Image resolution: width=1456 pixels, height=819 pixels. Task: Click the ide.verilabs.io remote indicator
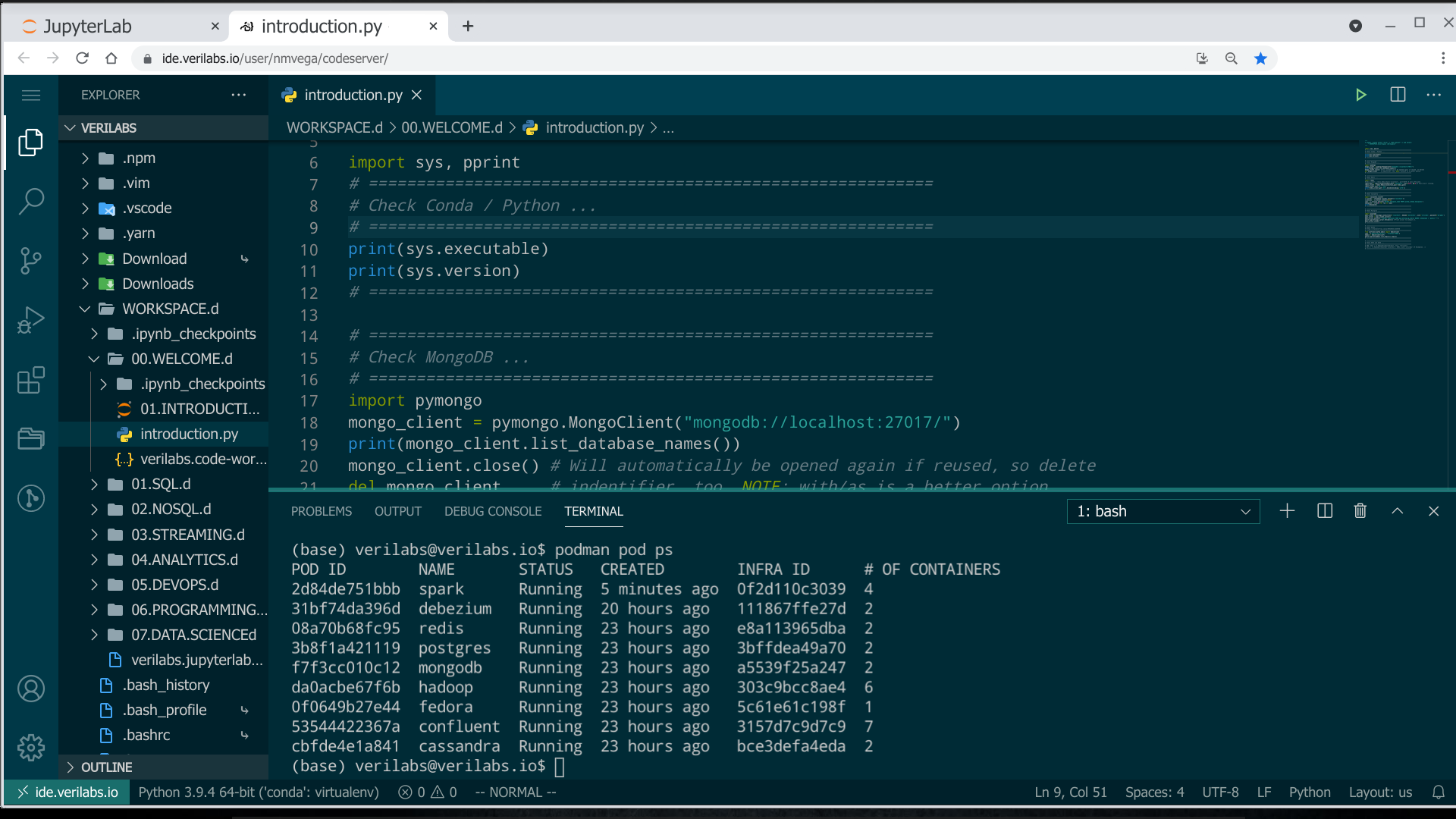point(67,792)
